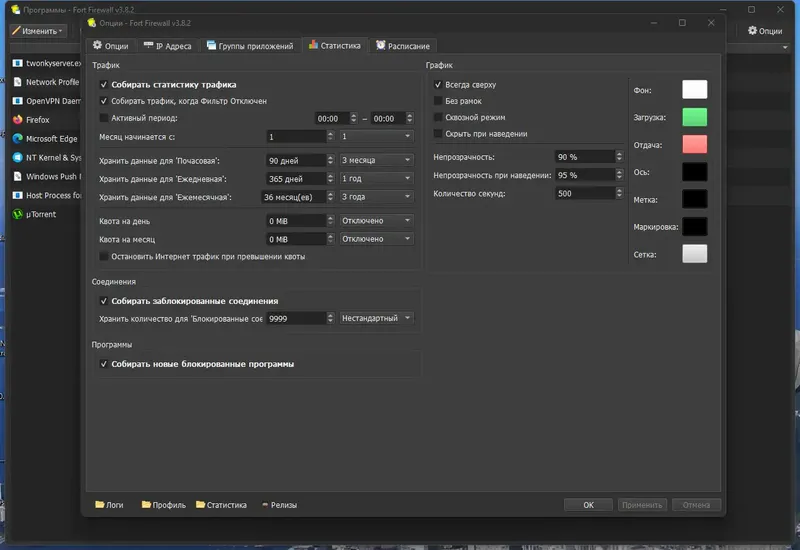Click the Отмена button
Viewport: 800px width, 550px height.
tap(697, 505)
